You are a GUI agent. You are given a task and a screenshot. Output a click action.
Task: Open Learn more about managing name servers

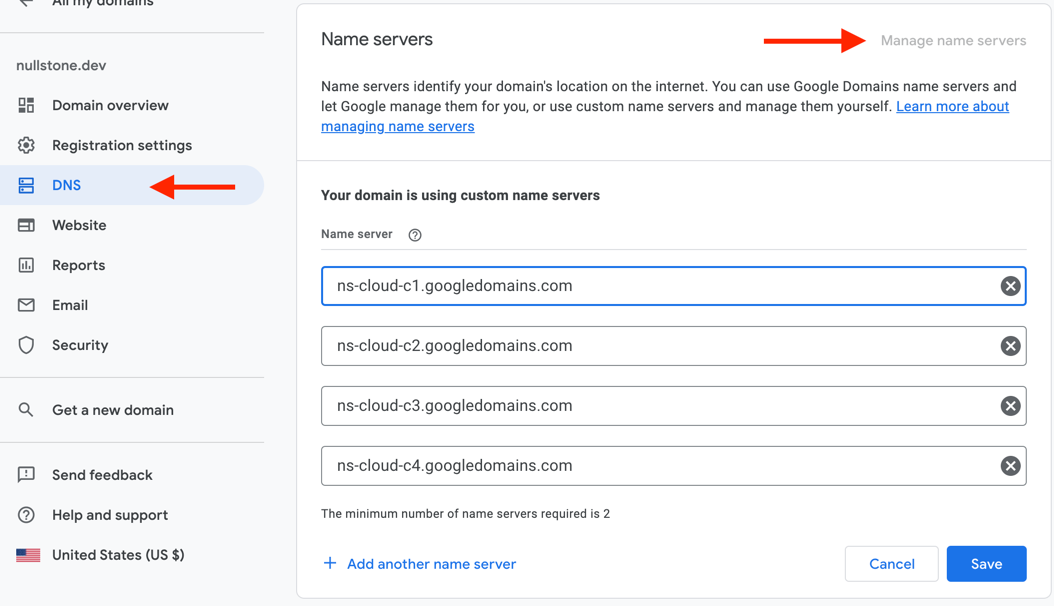tap(952, 106)
